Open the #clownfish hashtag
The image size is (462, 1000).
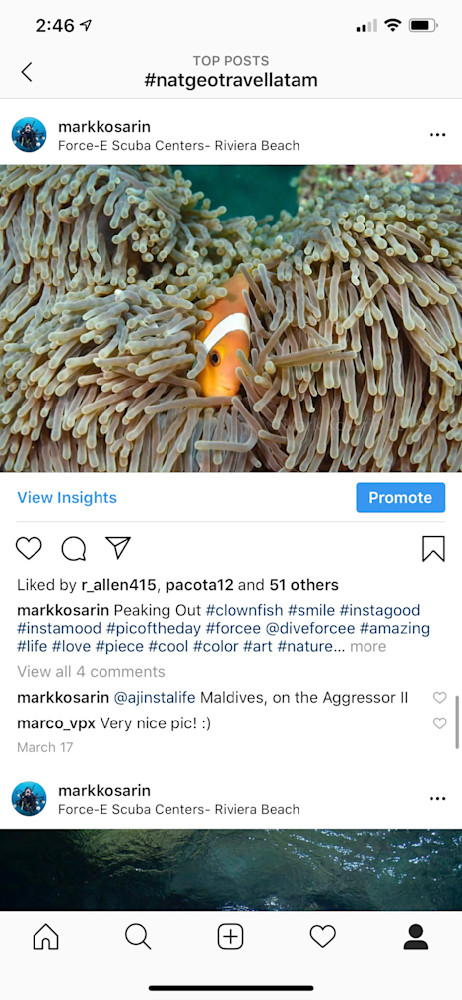point(243,610)
